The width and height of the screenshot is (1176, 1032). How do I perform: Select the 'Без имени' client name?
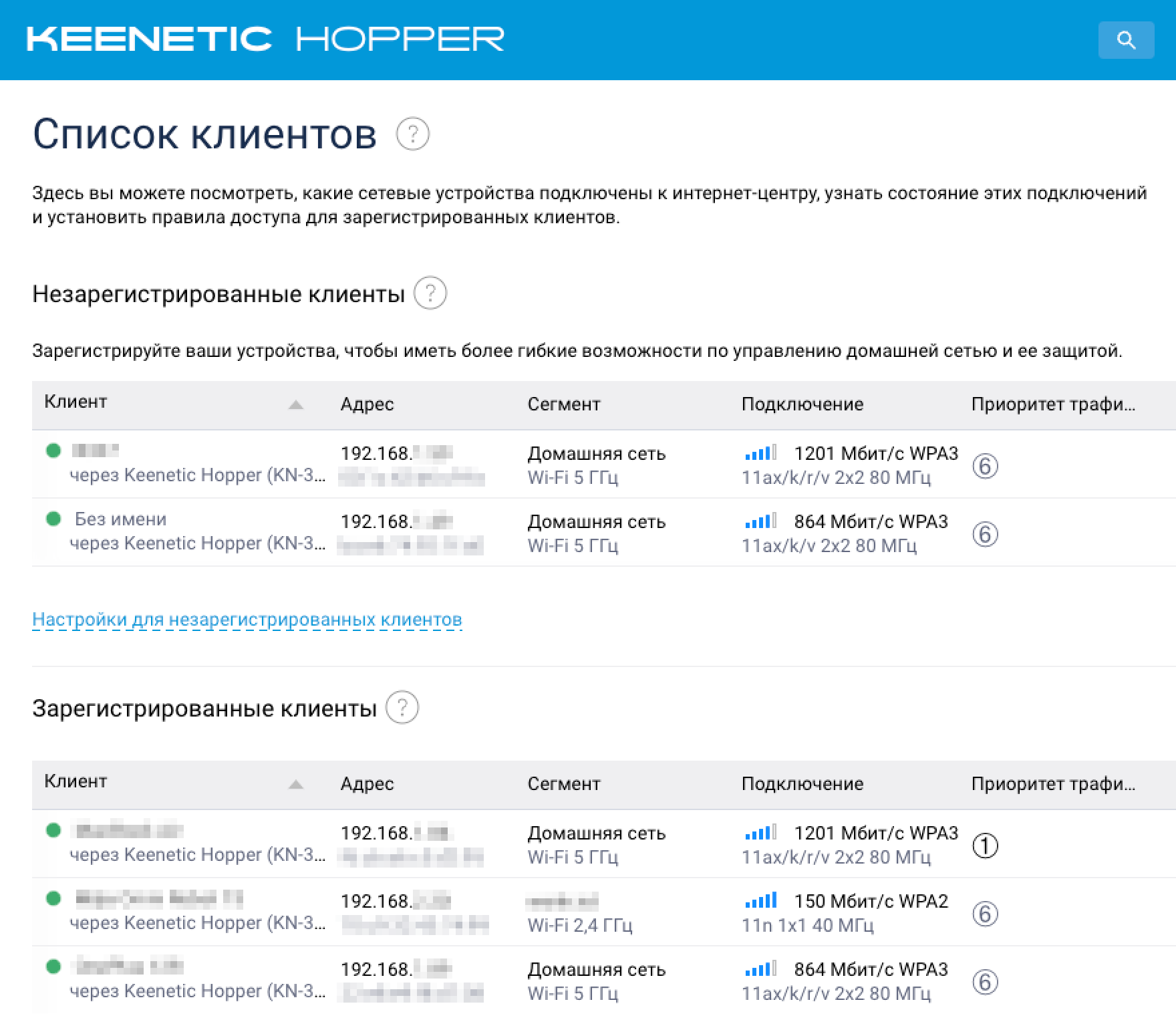120,519
